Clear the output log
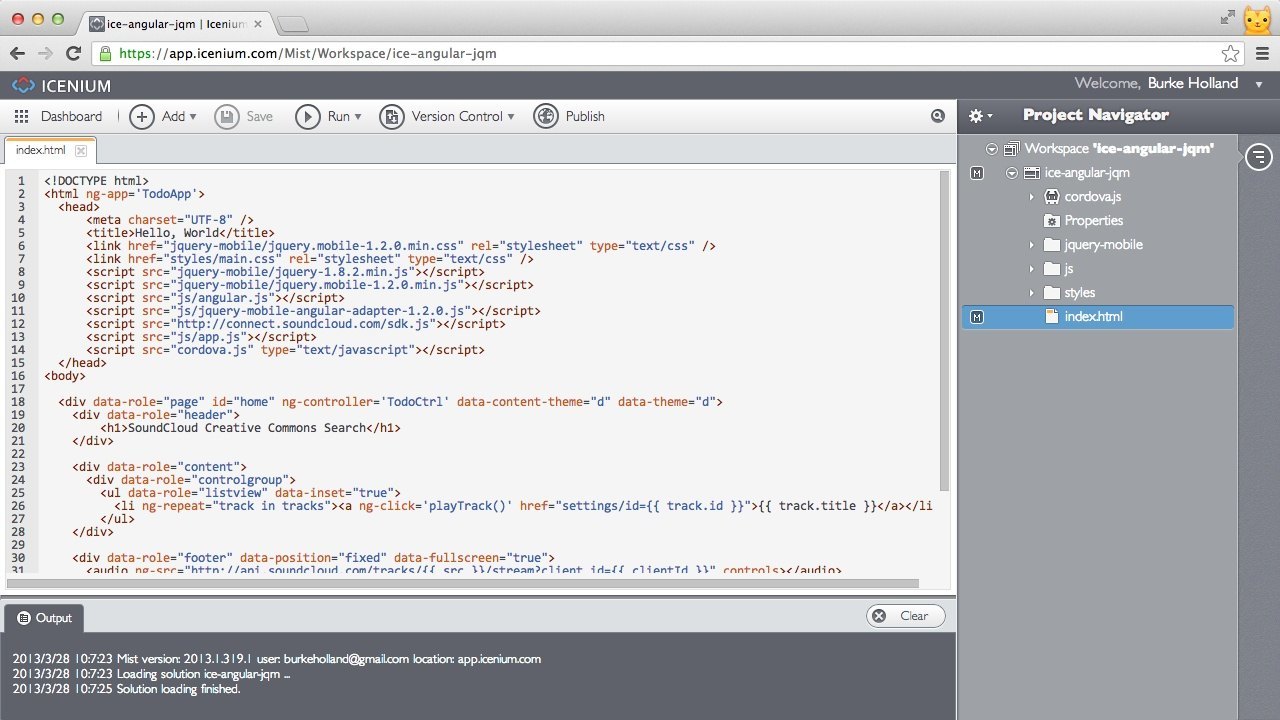The width and height of the screenshot is (1280, 720). 905,616
